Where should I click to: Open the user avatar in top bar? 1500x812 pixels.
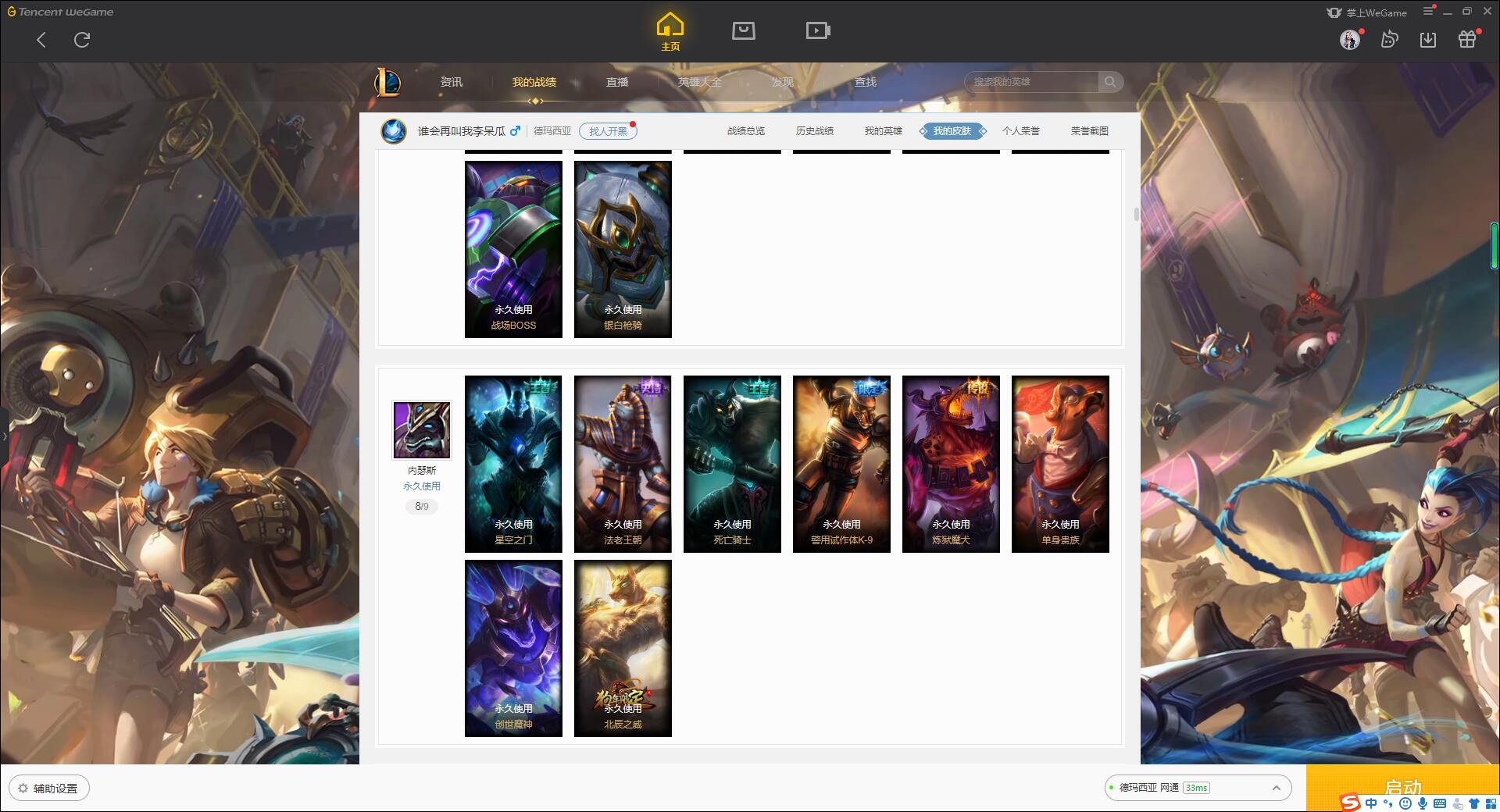click(1350, 39)
